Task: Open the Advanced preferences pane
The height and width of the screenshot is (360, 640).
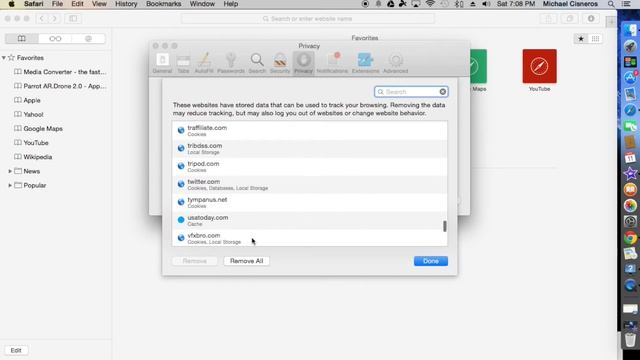Action: [x=395, y=63]
